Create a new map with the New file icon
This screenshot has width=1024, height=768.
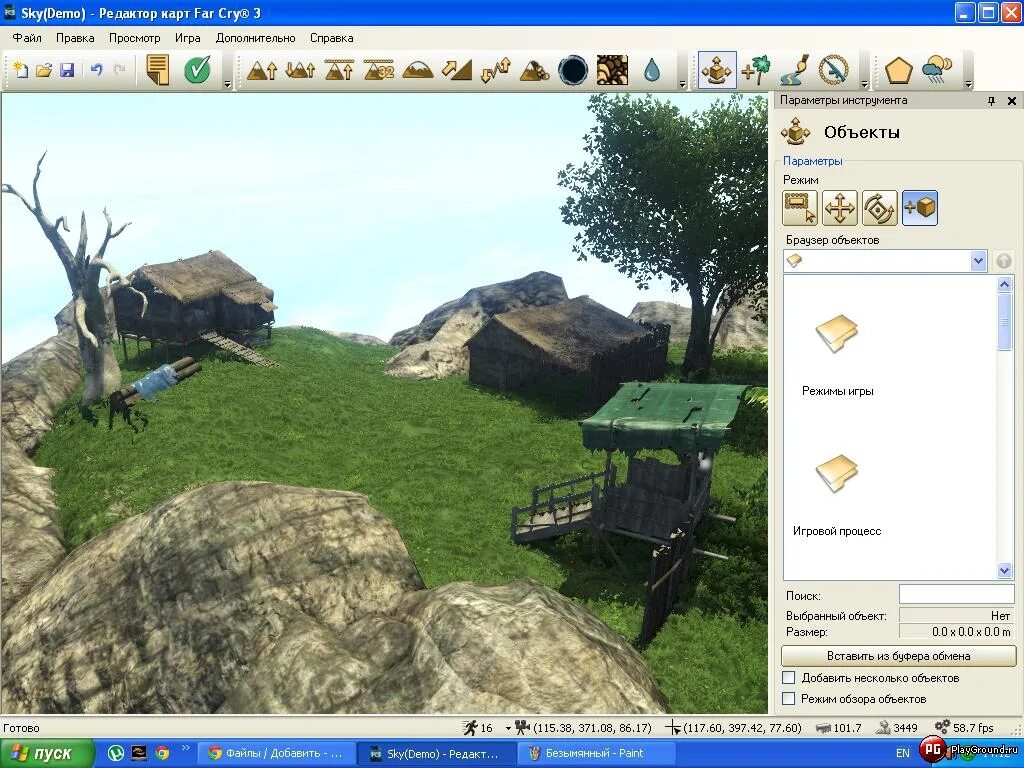pyautogui.click(x=22, y=70)
